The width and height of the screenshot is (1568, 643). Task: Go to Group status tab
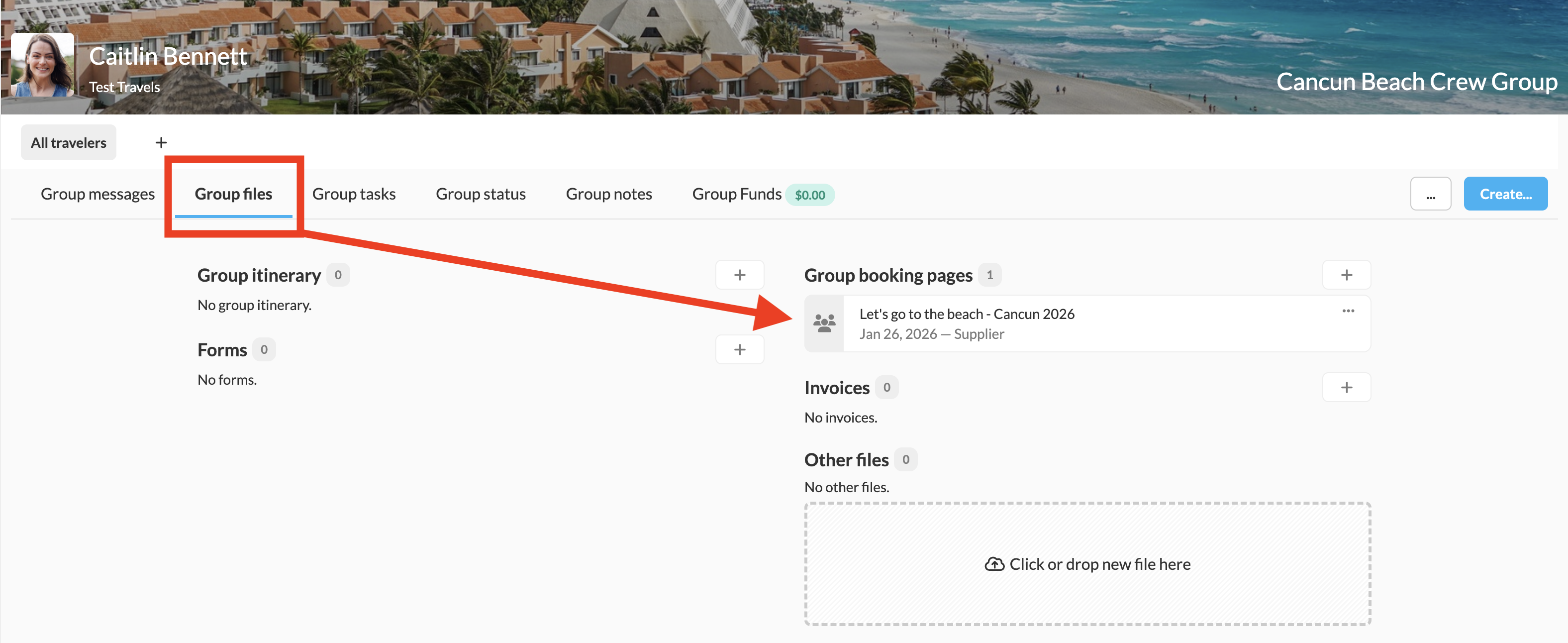[x=480, y=194]
